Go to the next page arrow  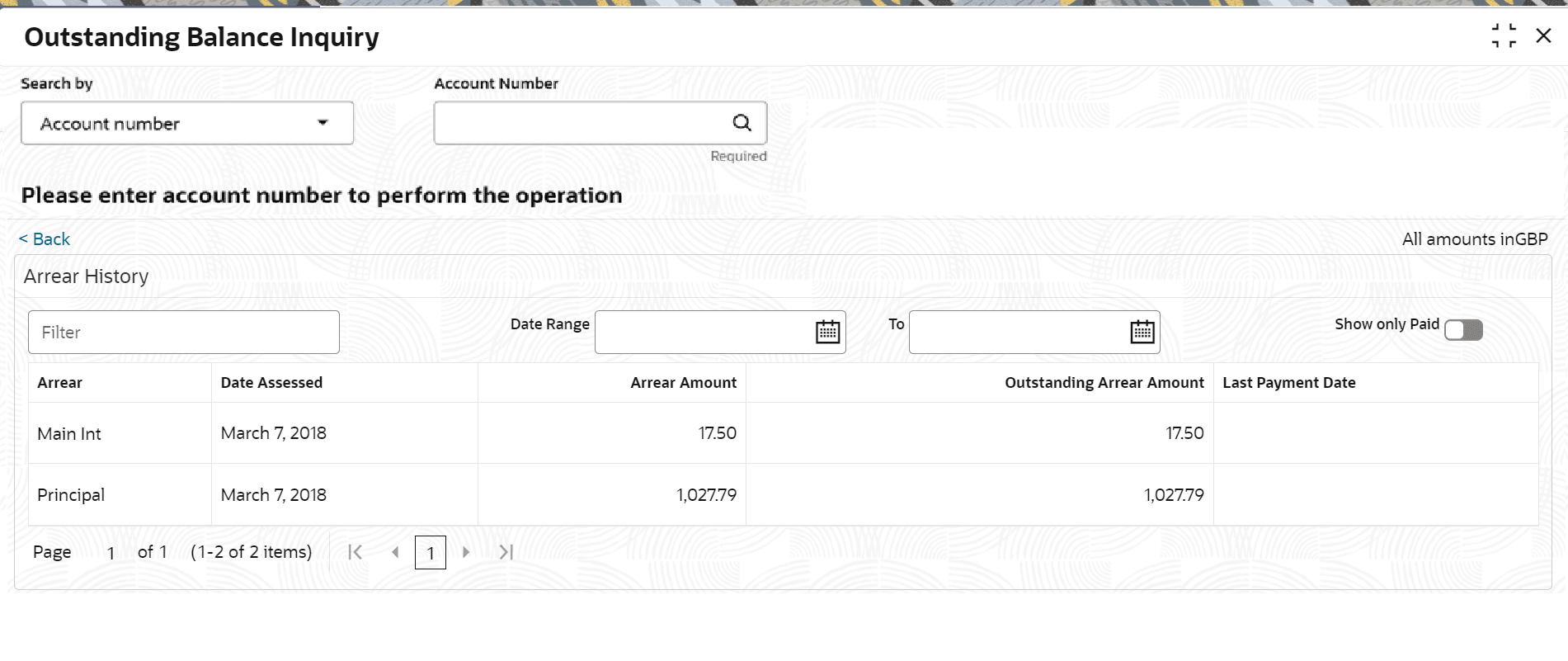point(466,552)
